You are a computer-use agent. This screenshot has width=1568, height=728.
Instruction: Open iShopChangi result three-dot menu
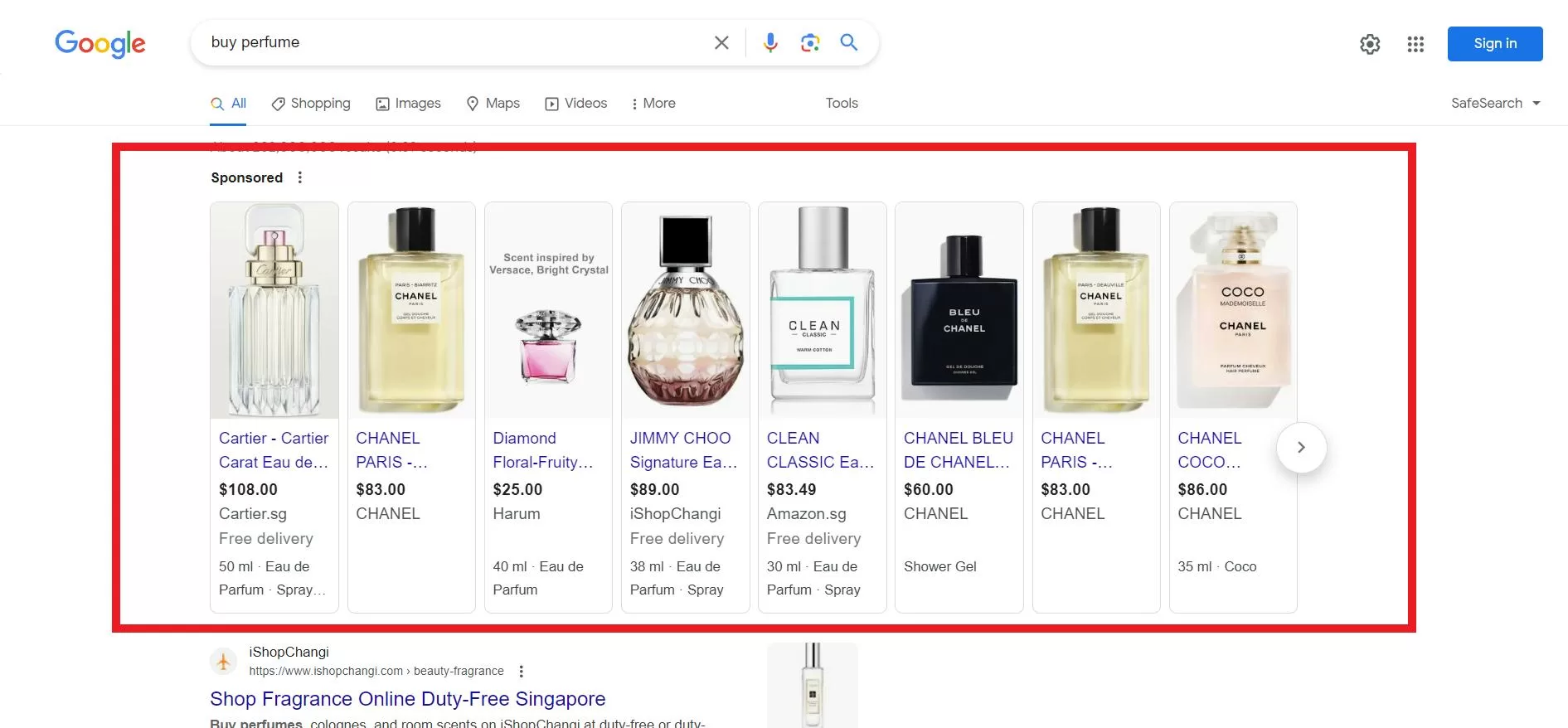521,671
